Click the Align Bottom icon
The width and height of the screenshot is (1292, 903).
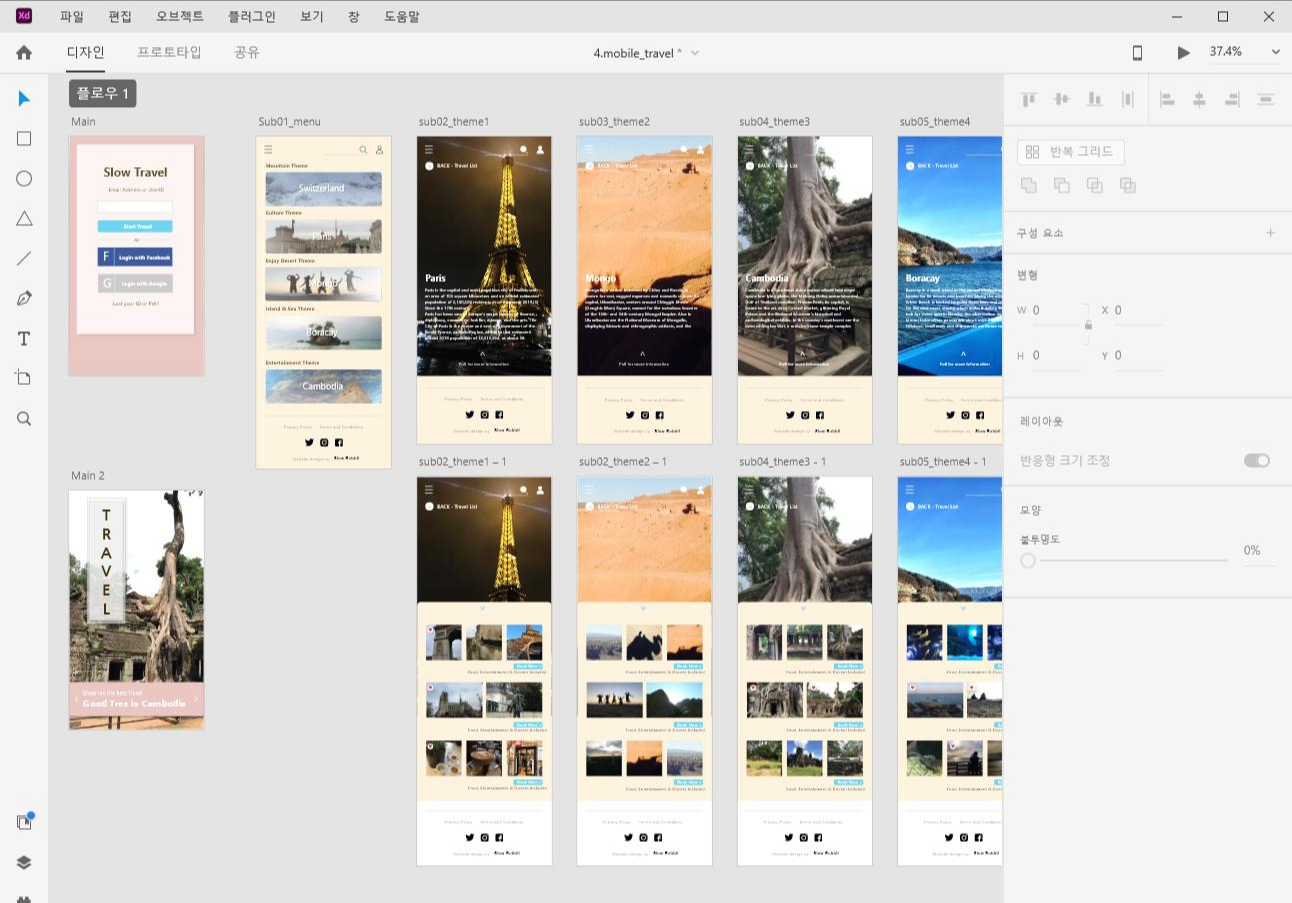[x=1095, y=99]
